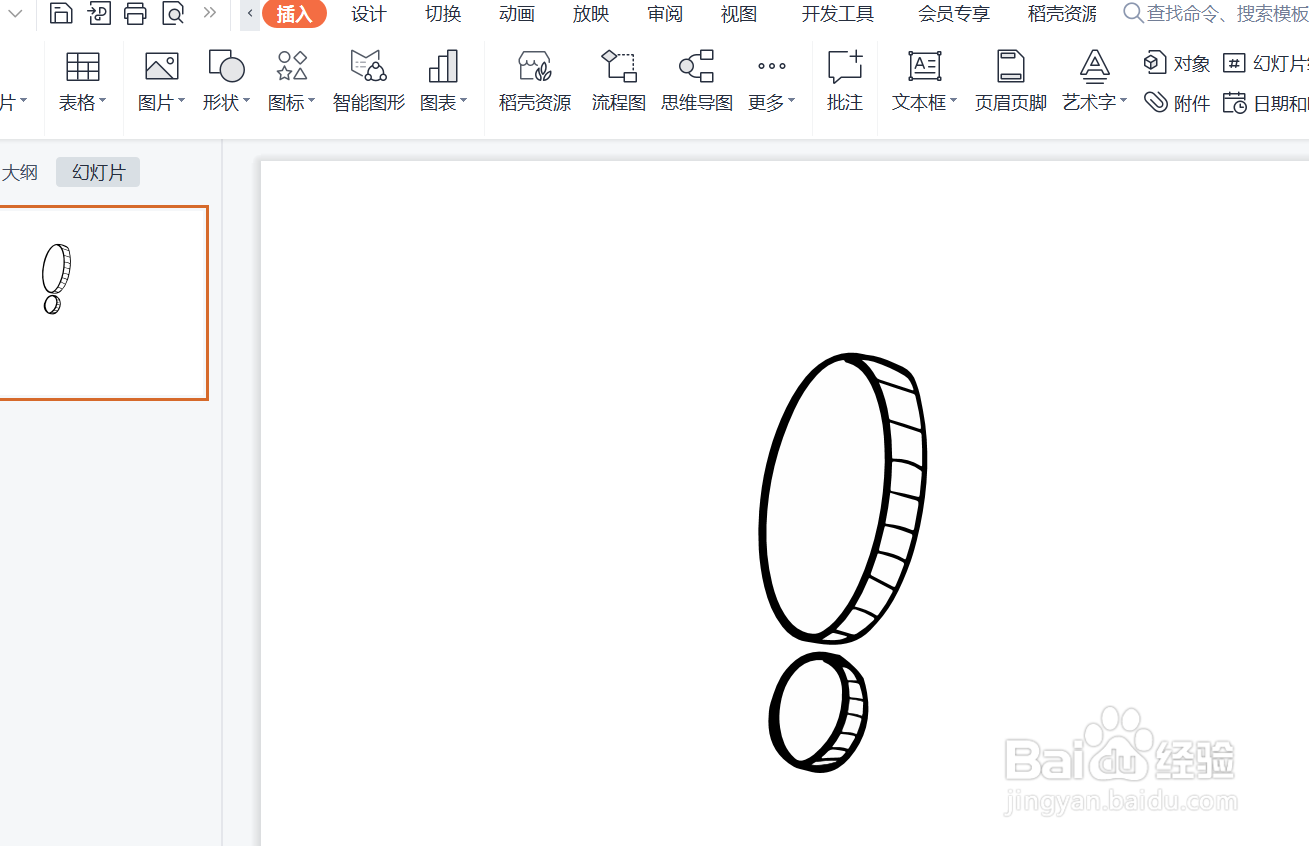
Task: Open the 图片 dropdown arrow
Action: click(182, 101)
